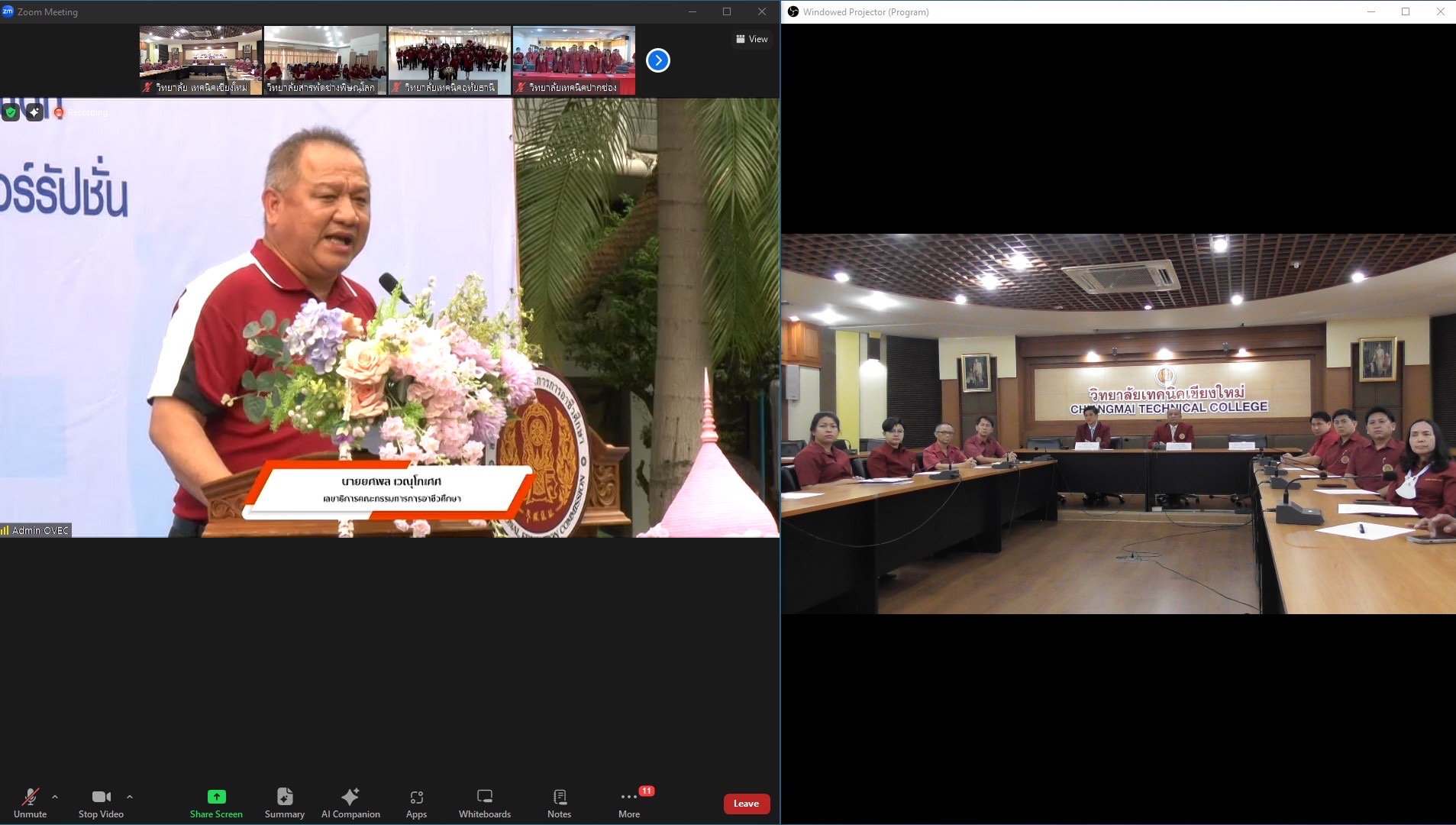This screenshot has width=1456, height=825.
Task: Open the View layout menu
Action: click(x=752, y=39)
